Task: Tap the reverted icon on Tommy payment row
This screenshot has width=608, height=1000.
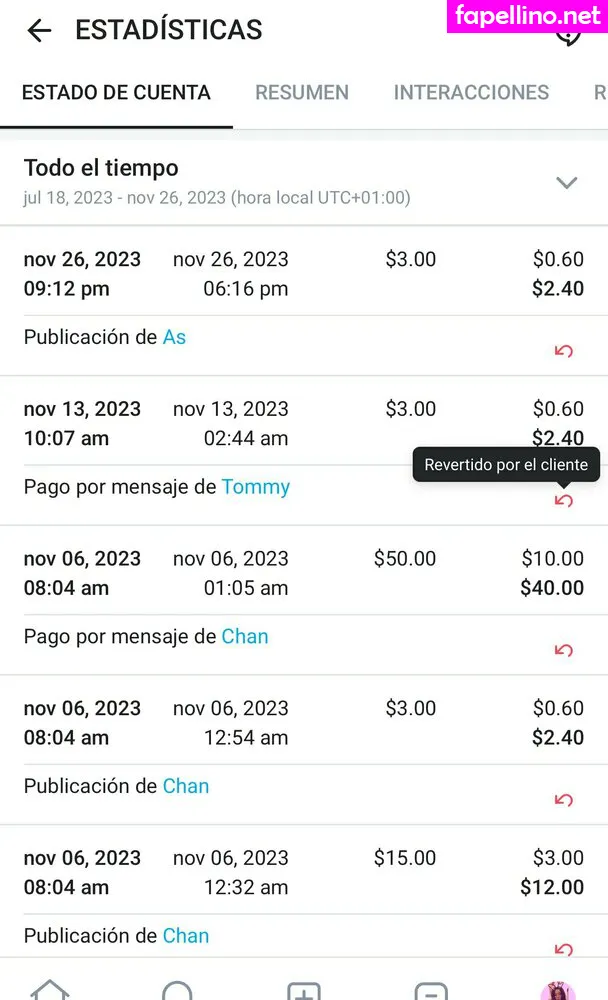Action: coord(564,500)
